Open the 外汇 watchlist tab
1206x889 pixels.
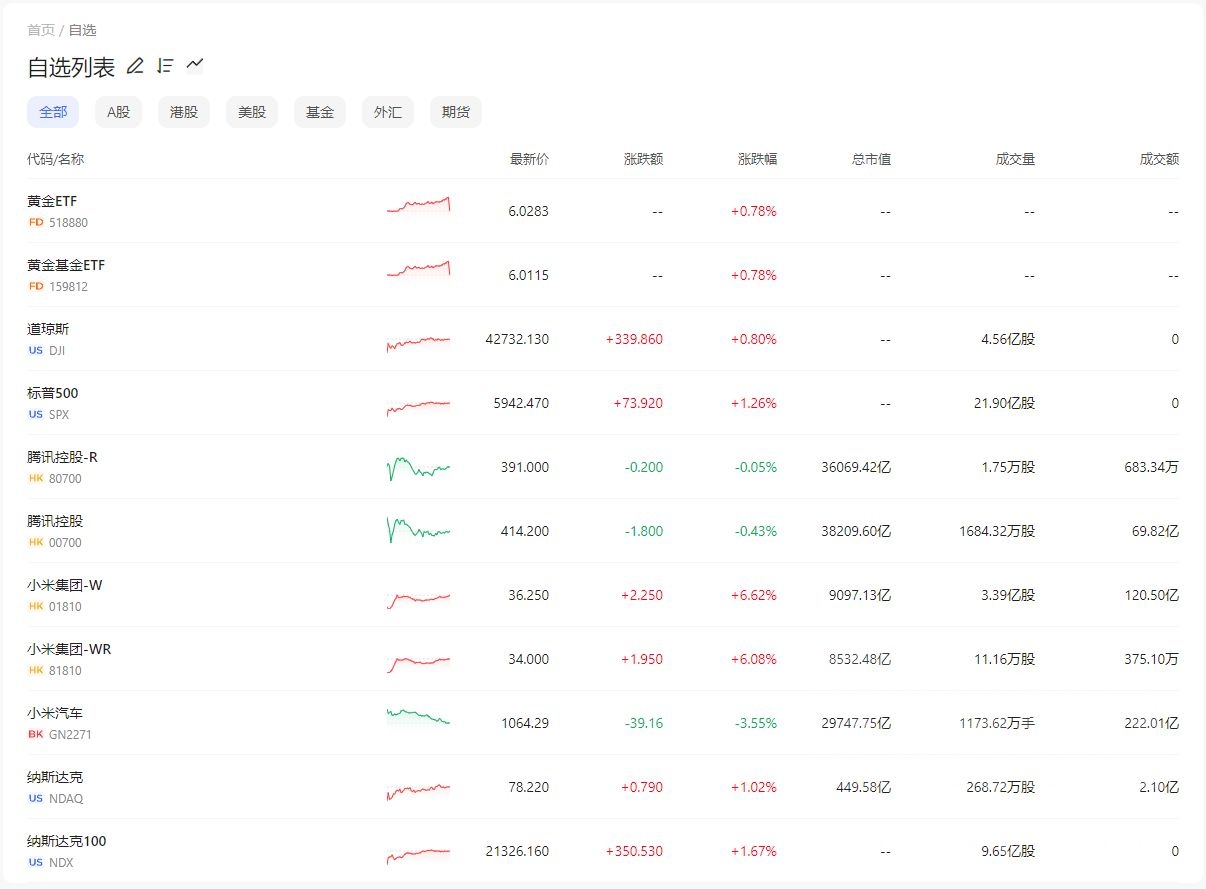387,112
